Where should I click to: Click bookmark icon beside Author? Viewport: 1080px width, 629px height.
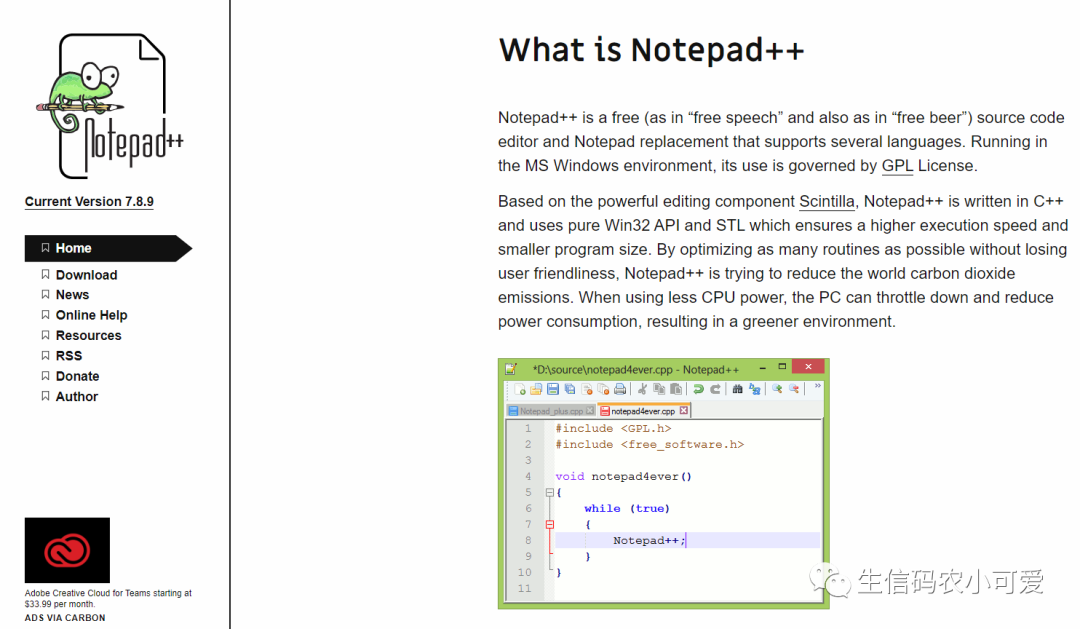[45, 396]
